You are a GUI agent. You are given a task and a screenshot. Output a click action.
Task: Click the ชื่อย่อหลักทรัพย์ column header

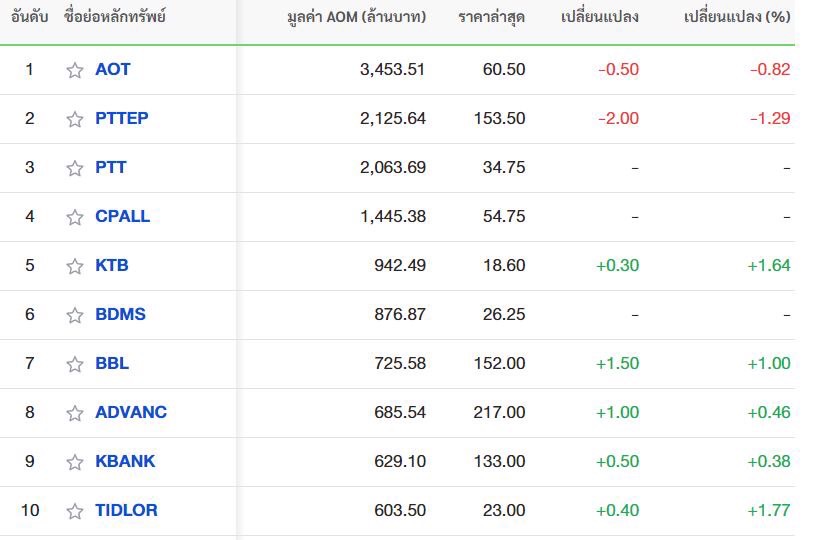(x=115, y=17)
